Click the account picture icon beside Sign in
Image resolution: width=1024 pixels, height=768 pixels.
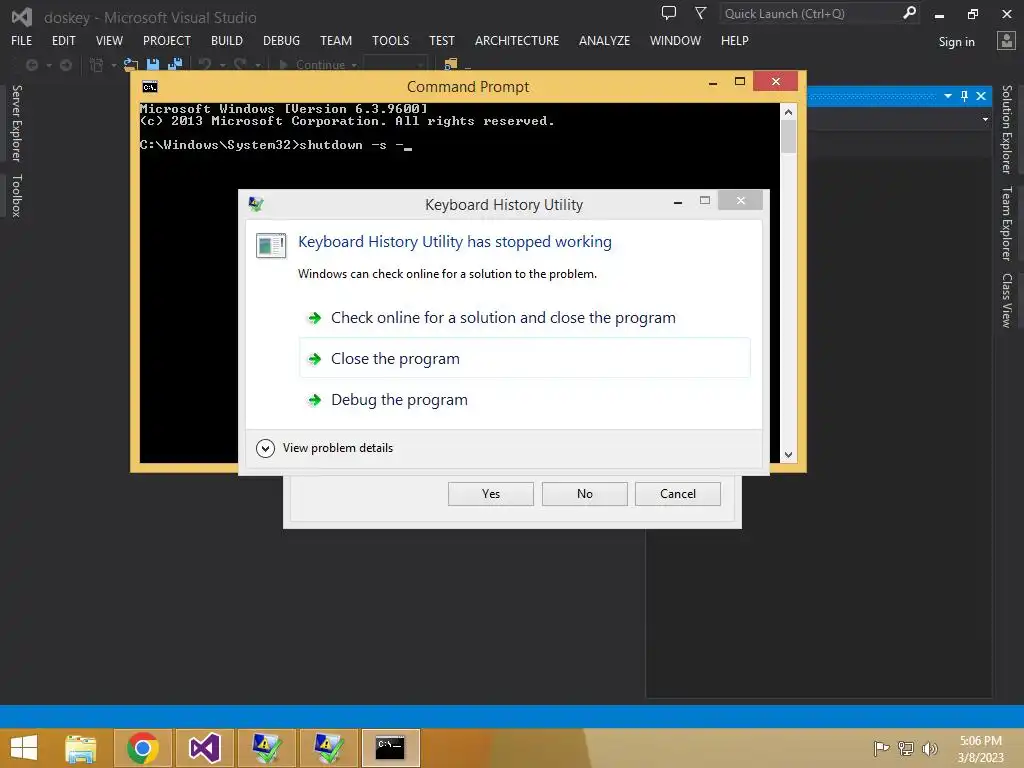[1006, 41]
